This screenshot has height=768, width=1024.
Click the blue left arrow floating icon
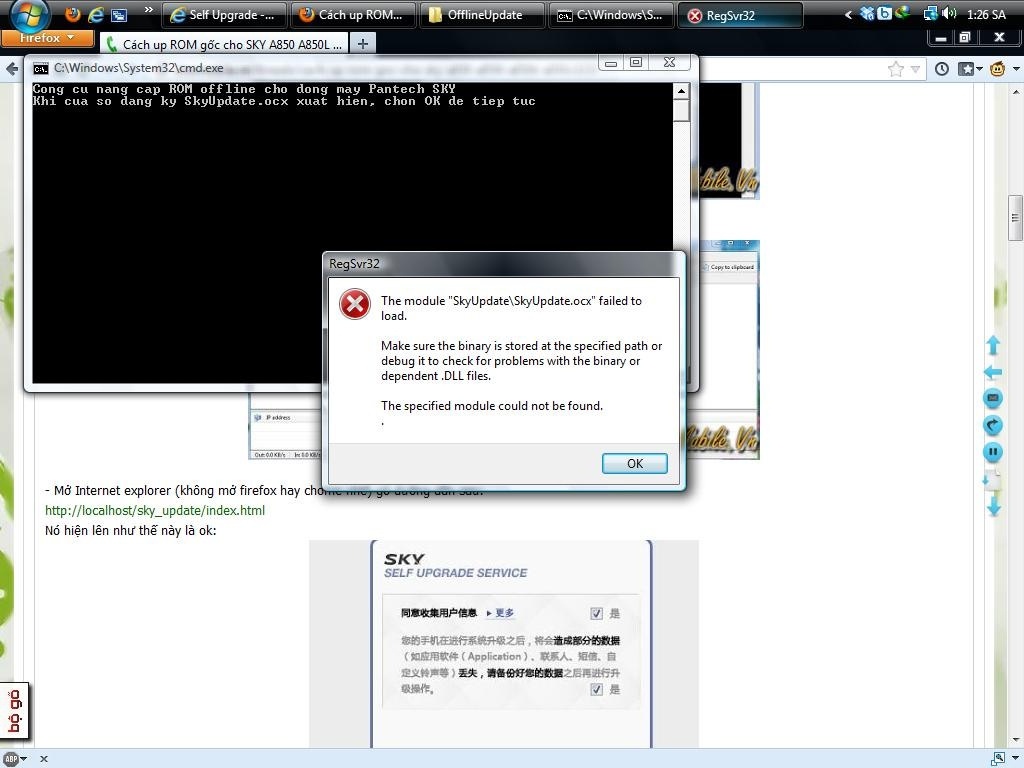click(993, 372)
